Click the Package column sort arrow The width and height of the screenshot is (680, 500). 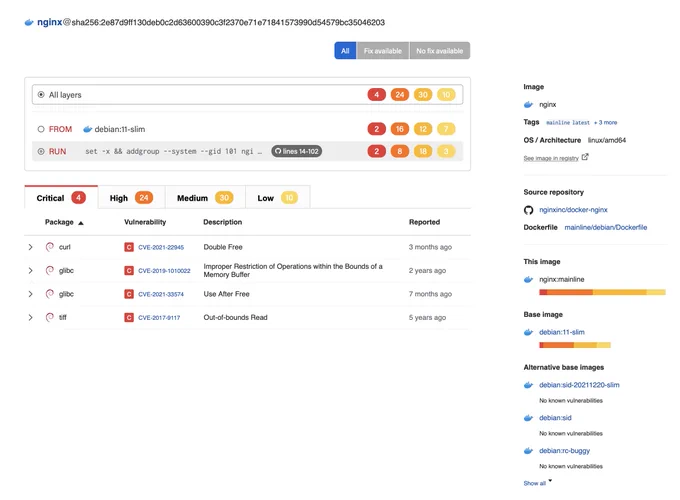pos(81,223)
